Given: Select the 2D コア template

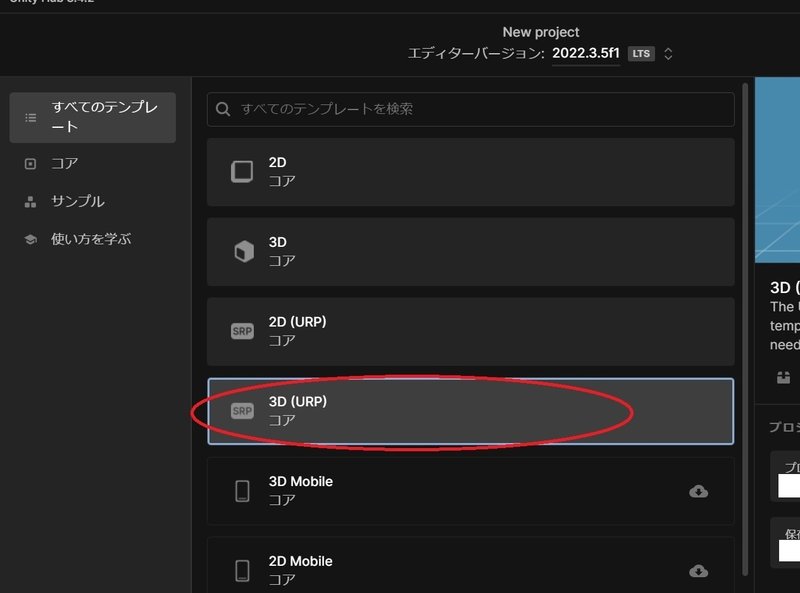Looking at the screenshot, I should pos(470,172).
